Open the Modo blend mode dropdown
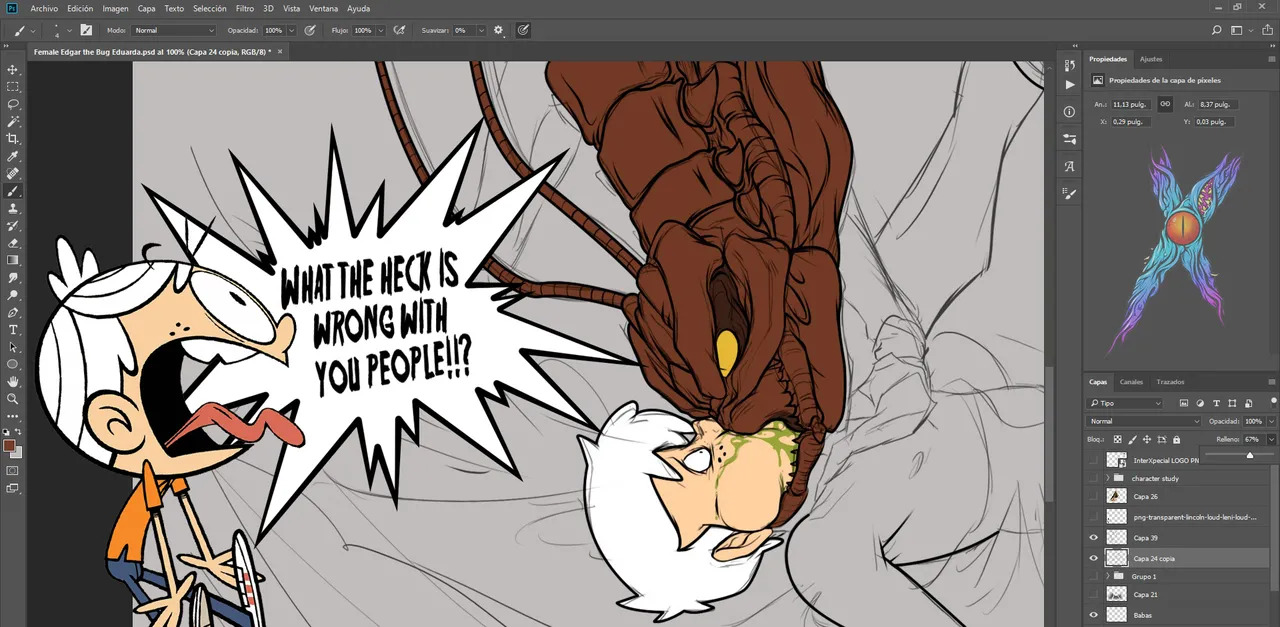The width and height of the screenshot is (1280, 627). point(174,31)
